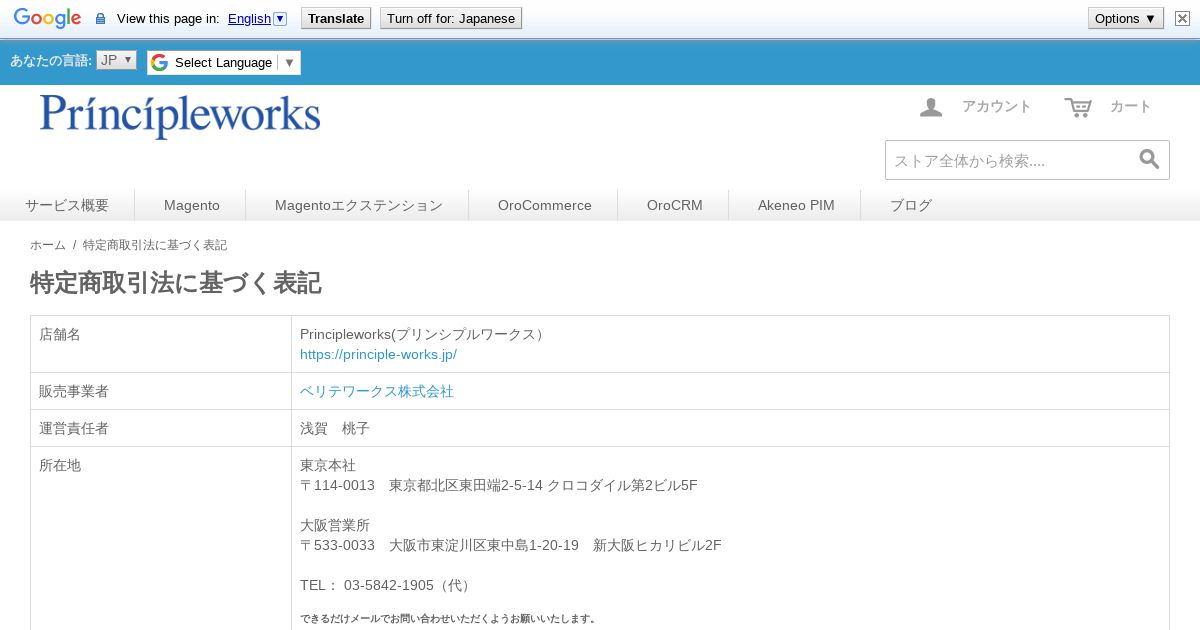
Task: Click the lock icon beside View this page
Action: pos(100,19)
